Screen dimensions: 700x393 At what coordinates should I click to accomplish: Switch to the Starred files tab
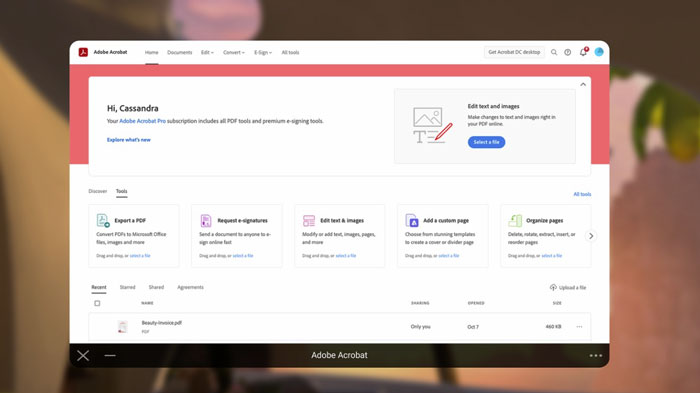[127, 287]
